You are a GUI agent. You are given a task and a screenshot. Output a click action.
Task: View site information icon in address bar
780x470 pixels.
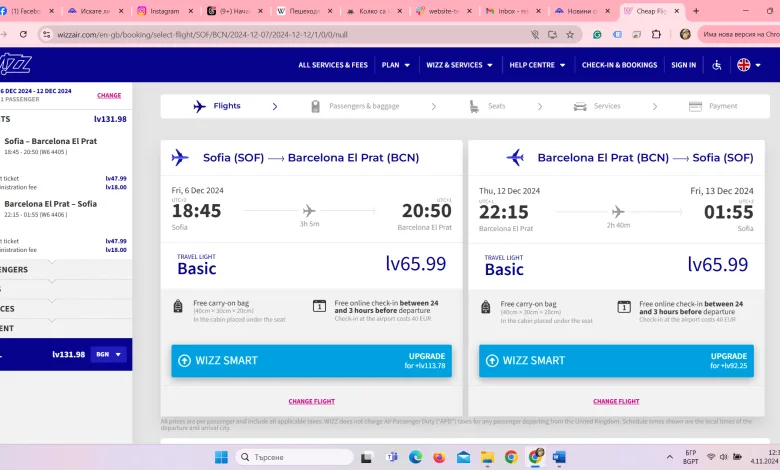[46, 35]
